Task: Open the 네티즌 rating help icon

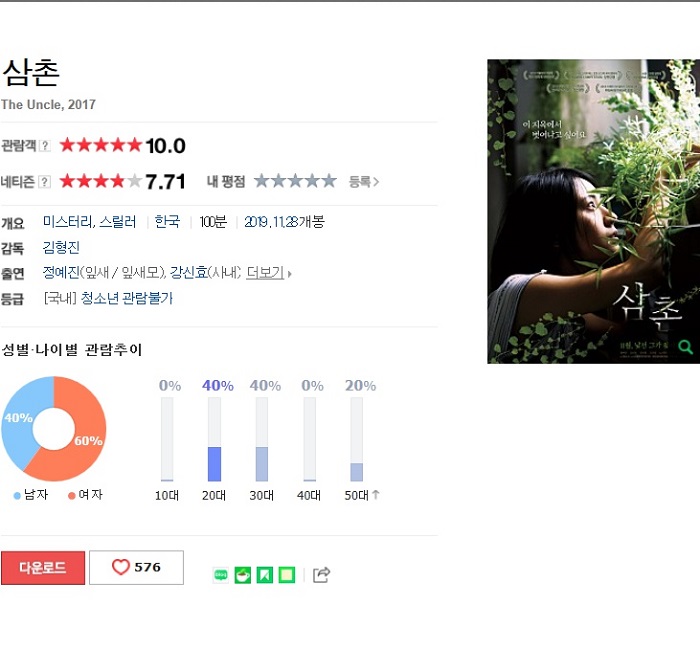Action: pyautogui.click(x=45, y=182)
